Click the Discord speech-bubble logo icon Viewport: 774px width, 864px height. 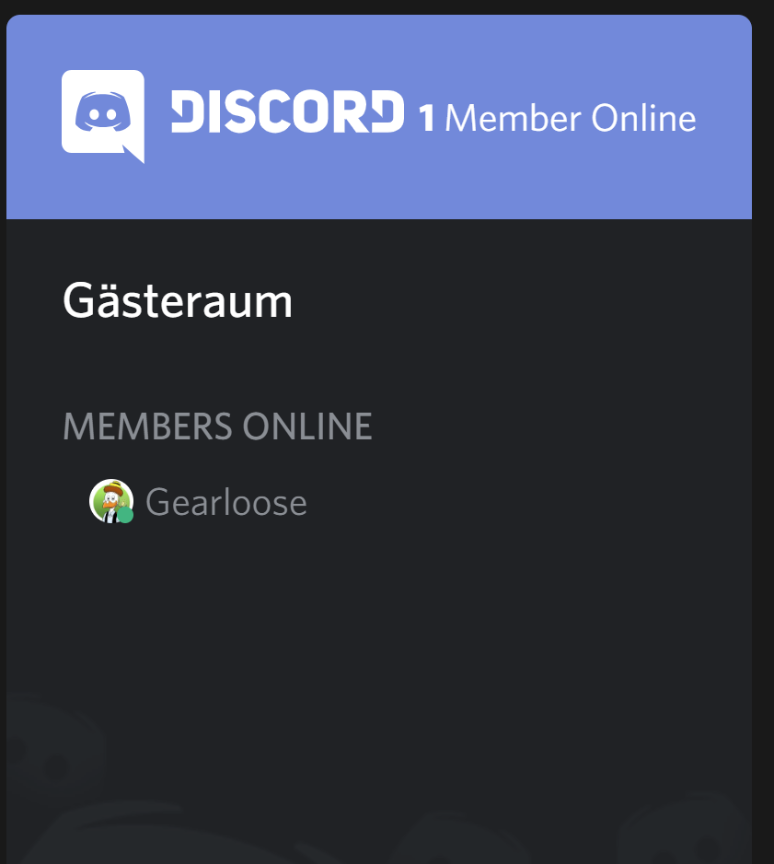pyautogui.click(x=103, y=116)
